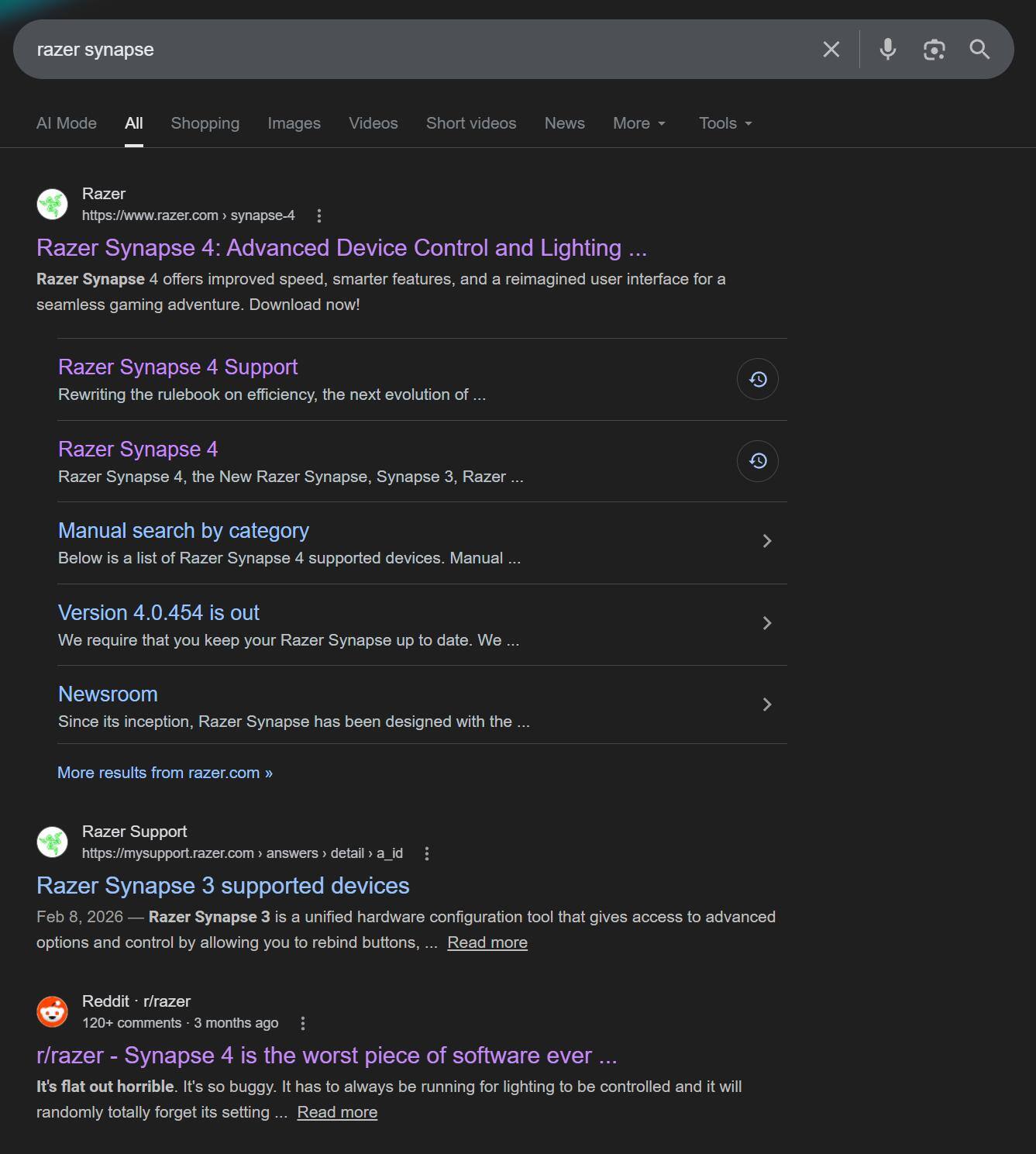This screenshot has height=1154, width=1036.
Task: Open the three-dot menu on the razer.com result
Action: (320, 215)
